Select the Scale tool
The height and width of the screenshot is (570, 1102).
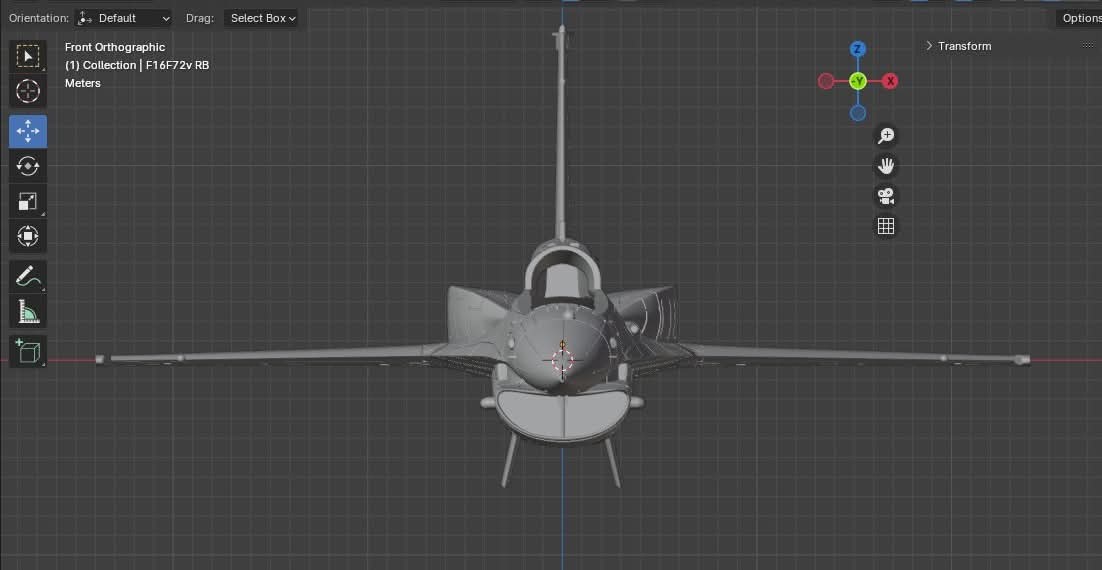tap(27, 202)
